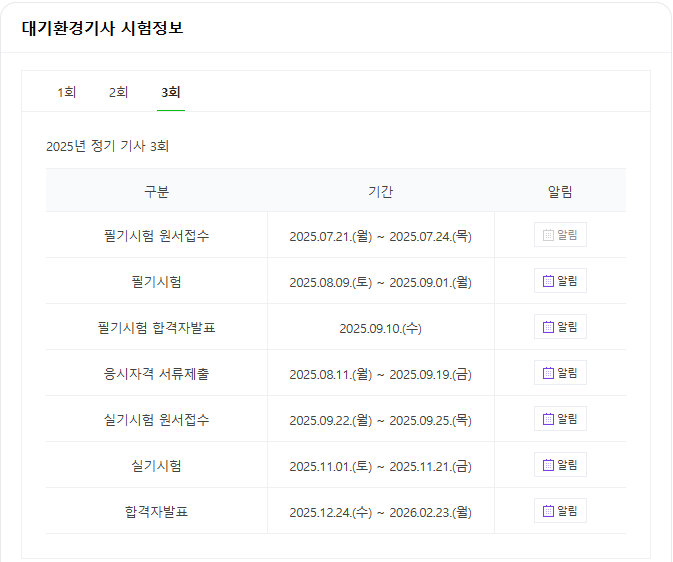Set alert via 알림 button for 합격자발표
This screenshot has height=562, width=673.
click(560, 510)
